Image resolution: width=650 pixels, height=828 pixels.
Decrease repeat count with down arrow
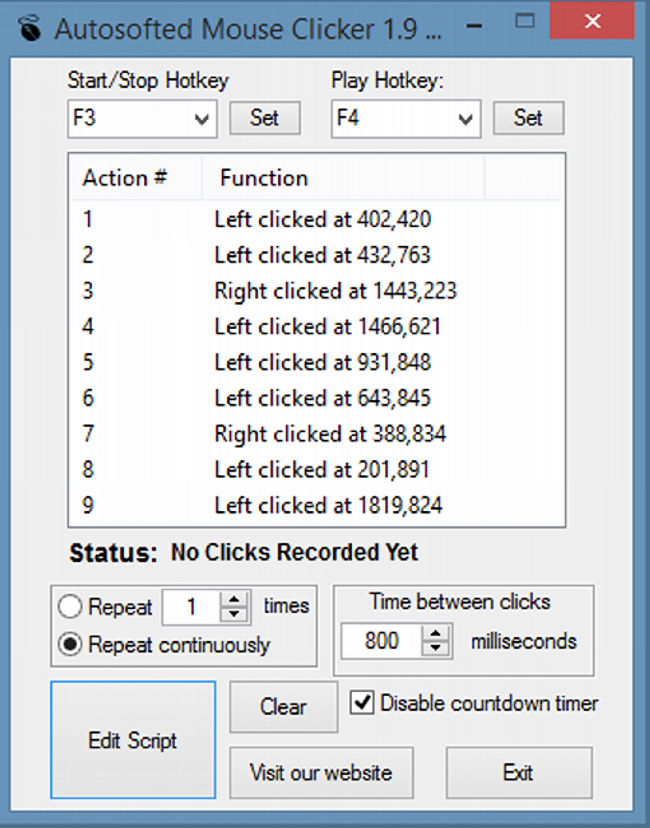pos(234,615)
